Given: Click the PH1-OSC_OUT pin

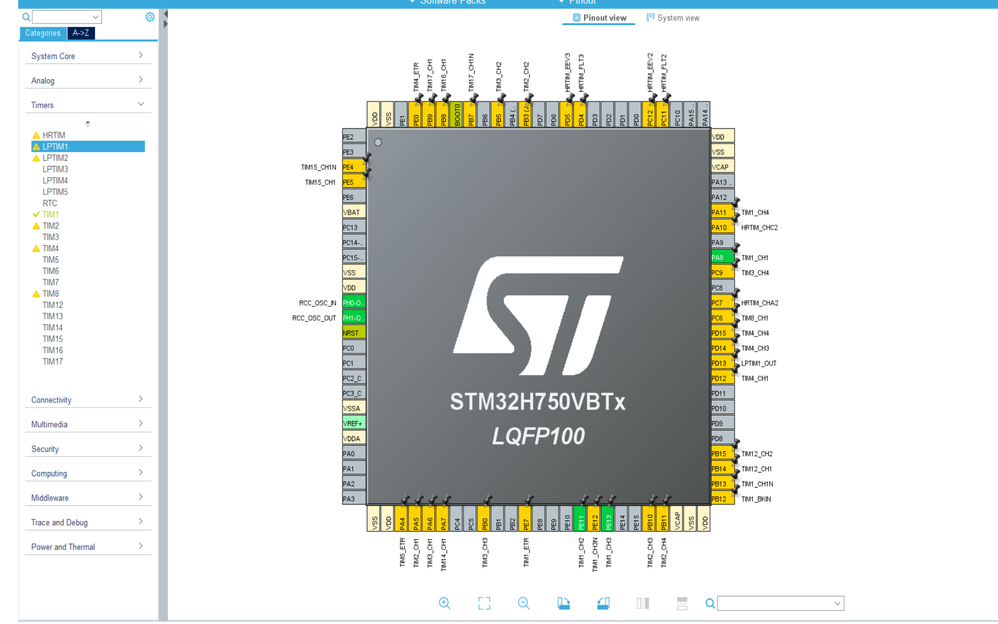Looking at the screenshot, I should coord(354,318).
